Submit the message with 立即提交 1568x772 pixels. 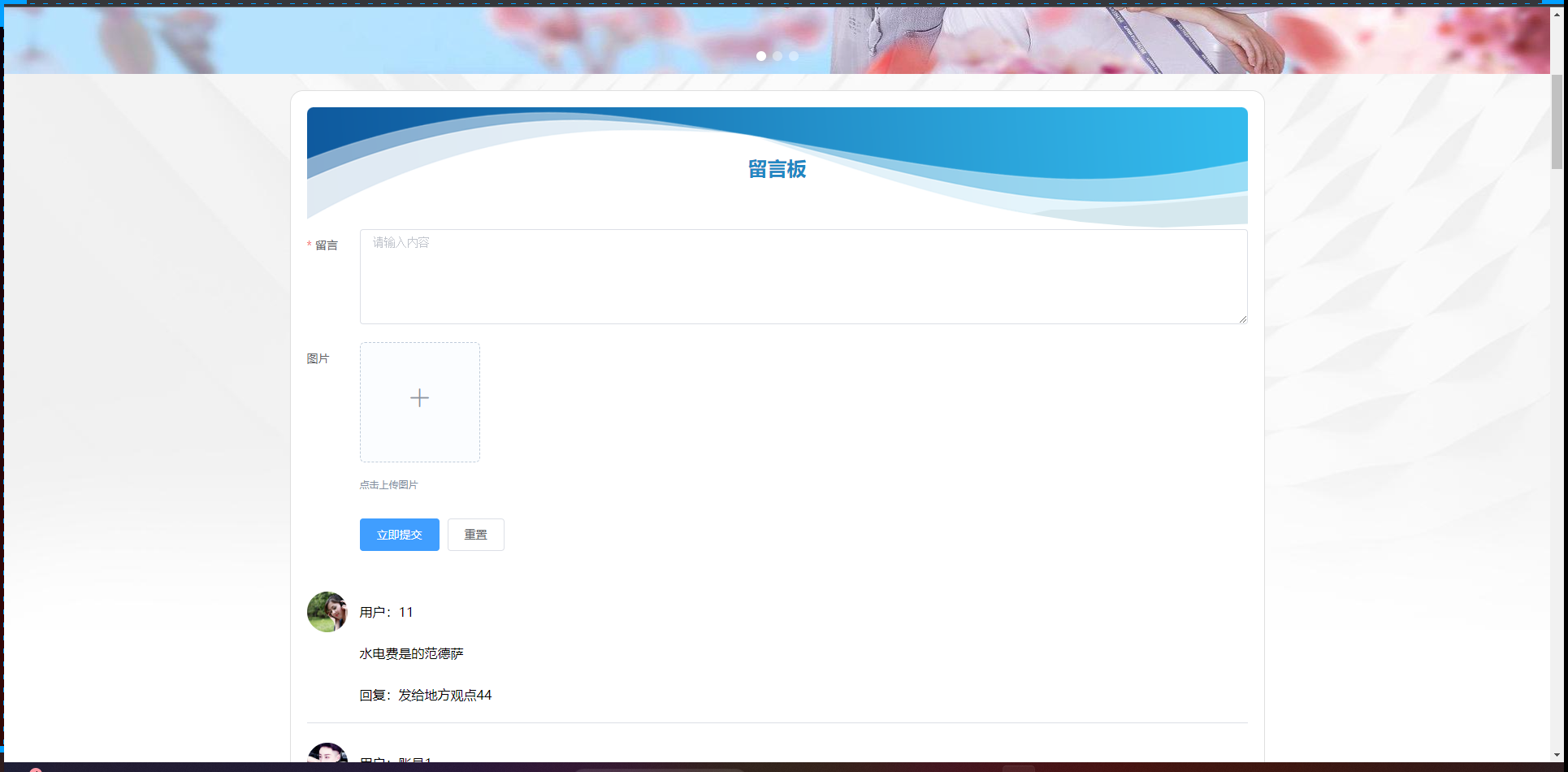[399, 535]
